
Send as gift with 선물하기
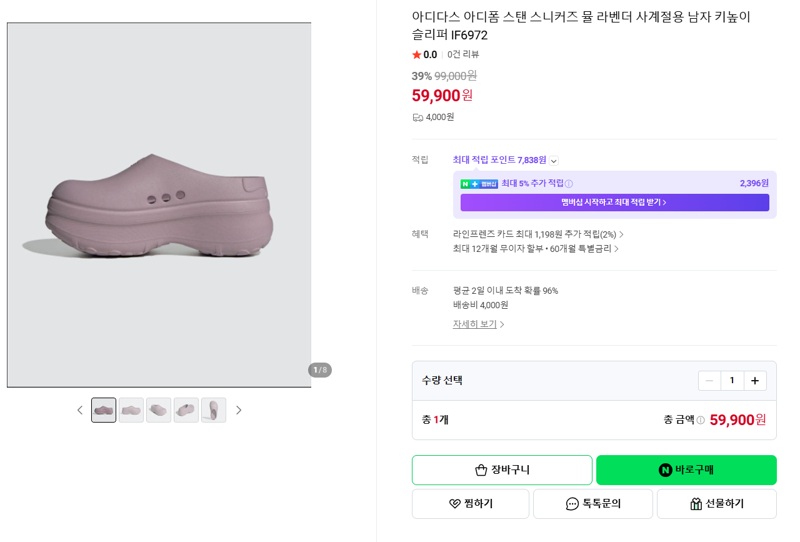(x=716, y=504)
